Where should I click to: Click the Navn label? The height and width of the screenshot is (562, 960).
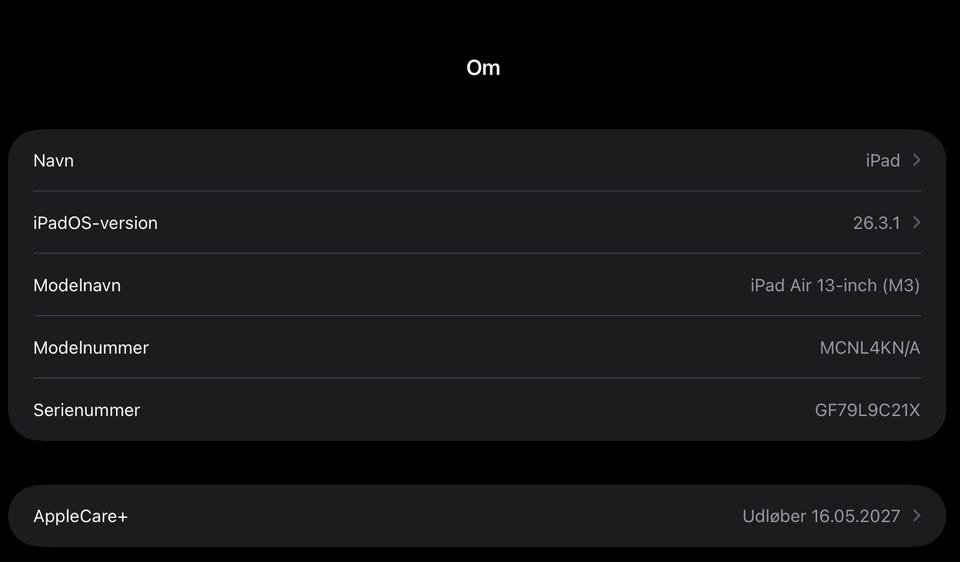pos(53,160)
